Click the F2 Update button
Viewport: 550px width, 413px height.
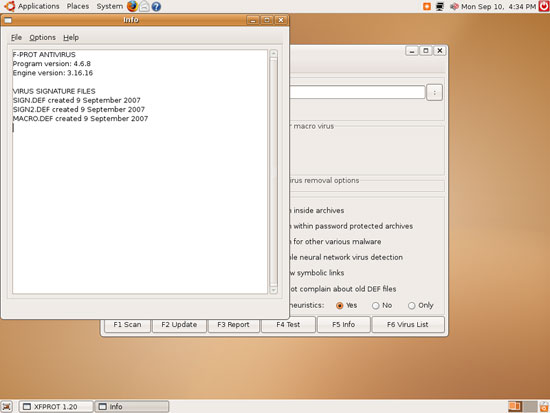[x=179, y=325]
